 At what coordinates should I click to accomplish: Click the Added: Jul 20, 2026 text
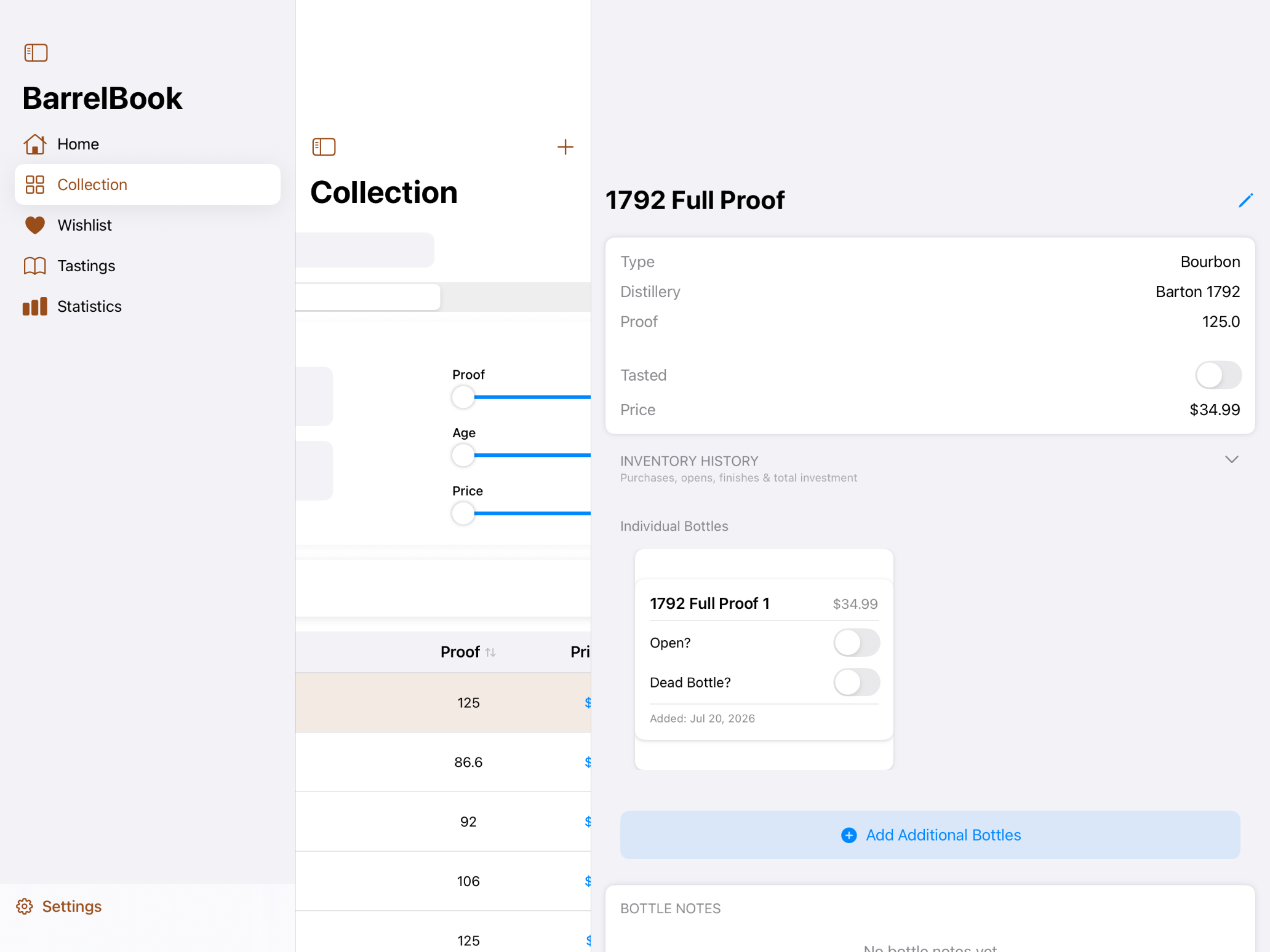click(702, 719)
